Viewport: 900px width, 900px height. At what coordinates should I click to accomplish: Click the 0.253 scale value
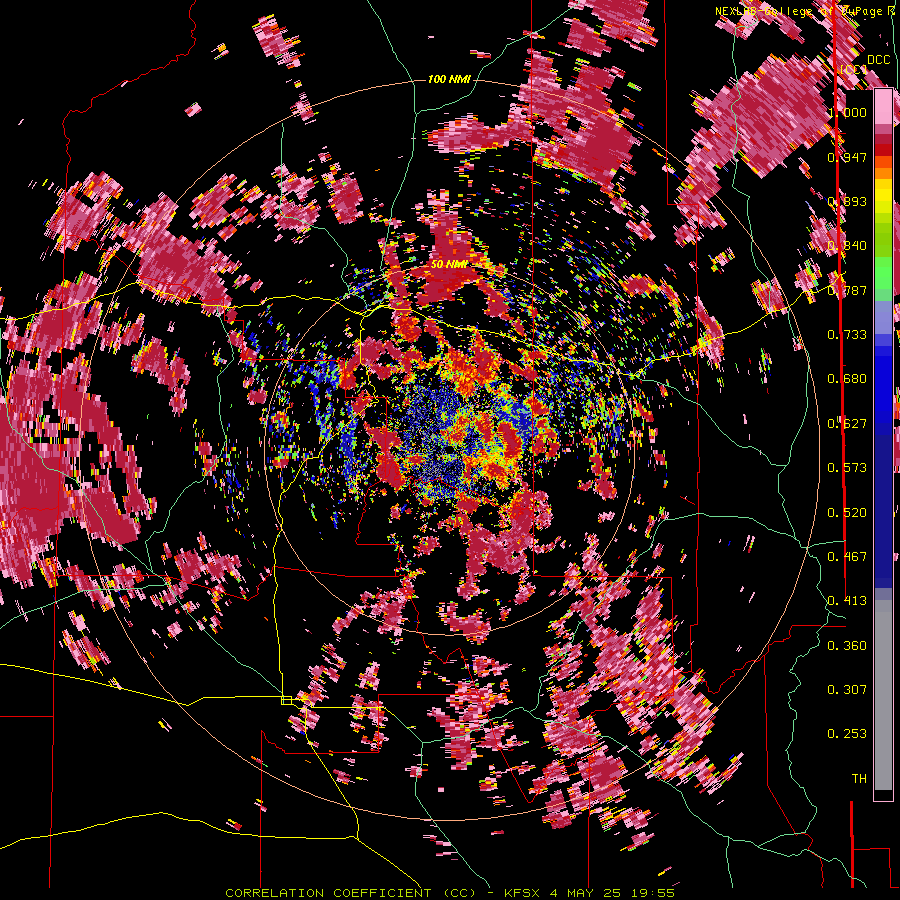pos(847,734)
